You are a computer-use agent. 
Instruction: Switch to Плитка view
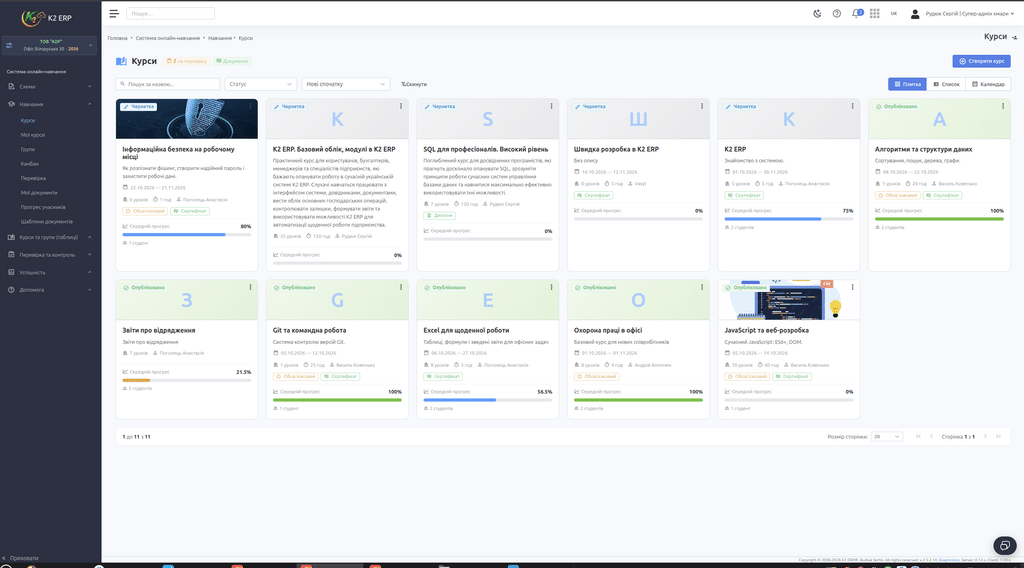(x=907, y=84)
